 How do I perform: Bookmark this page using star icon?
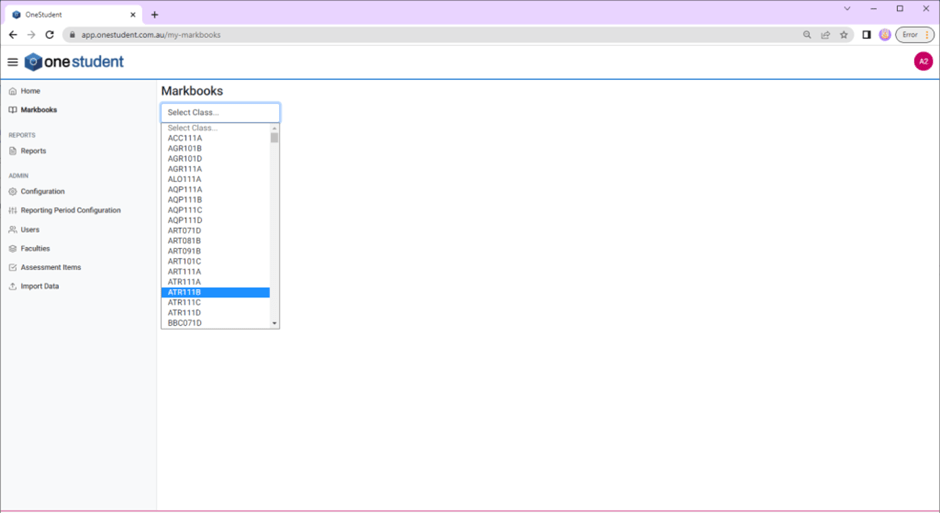pyautogui.click(x=843, y=34)
